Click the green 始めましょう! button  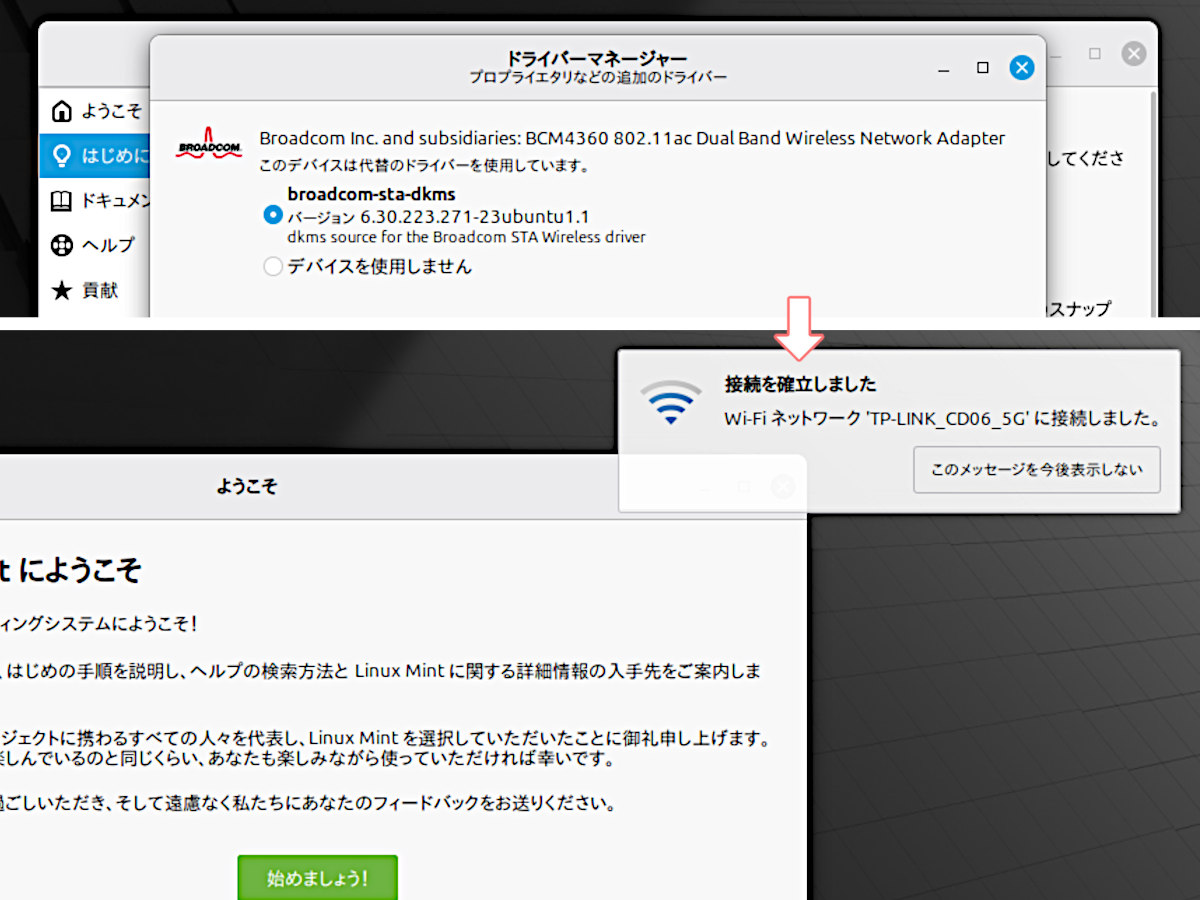tap(317, 878)
